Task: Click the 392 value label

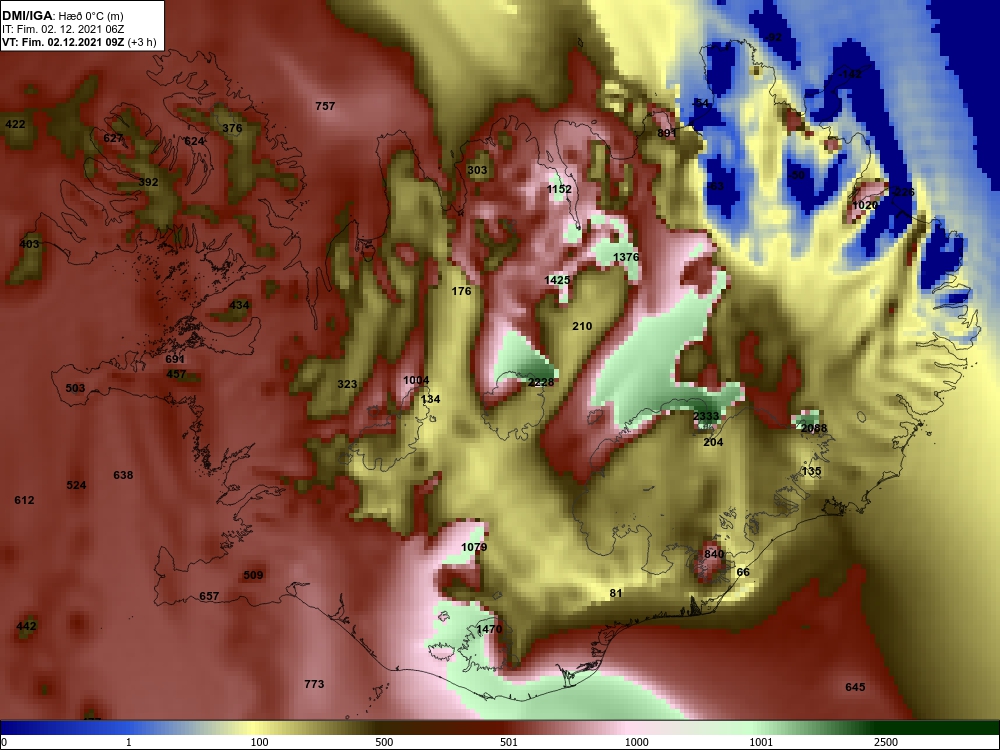Action: 148,182
